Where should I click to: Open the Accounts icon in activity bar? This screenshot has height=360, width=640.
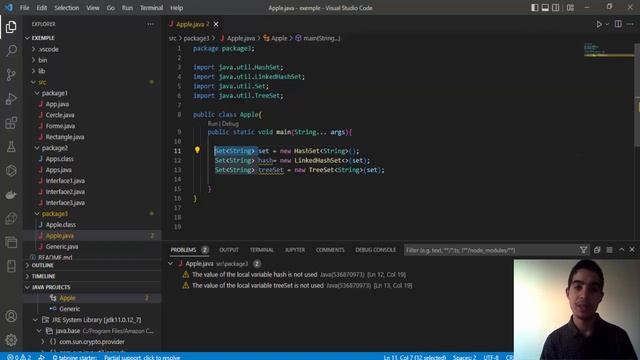pyautogui.click(x=11, y=316)
